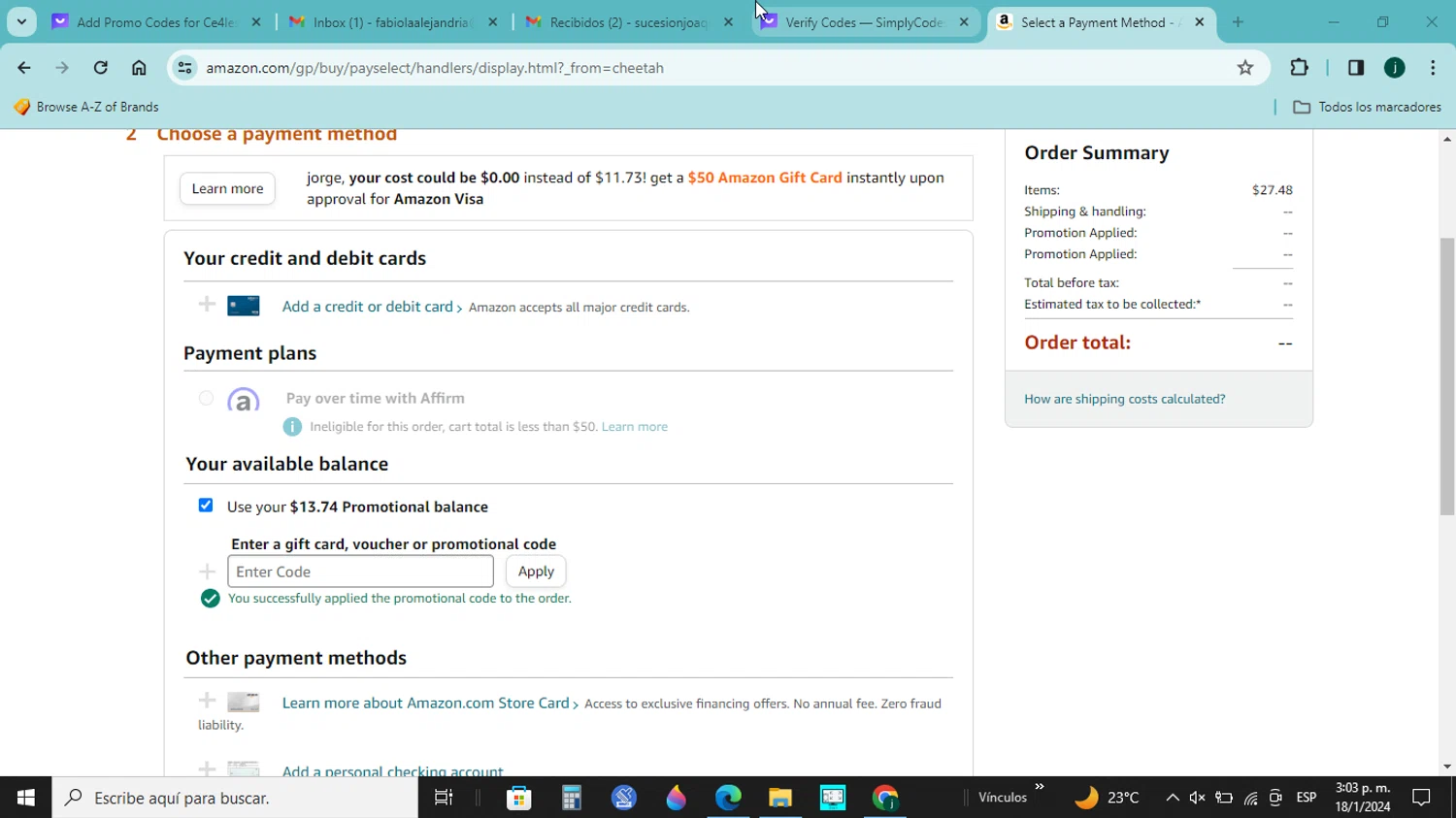Click the browser forward arrow
Image resolution: width=1456 pixels, height=818 pixels.
tap(62, 68)
